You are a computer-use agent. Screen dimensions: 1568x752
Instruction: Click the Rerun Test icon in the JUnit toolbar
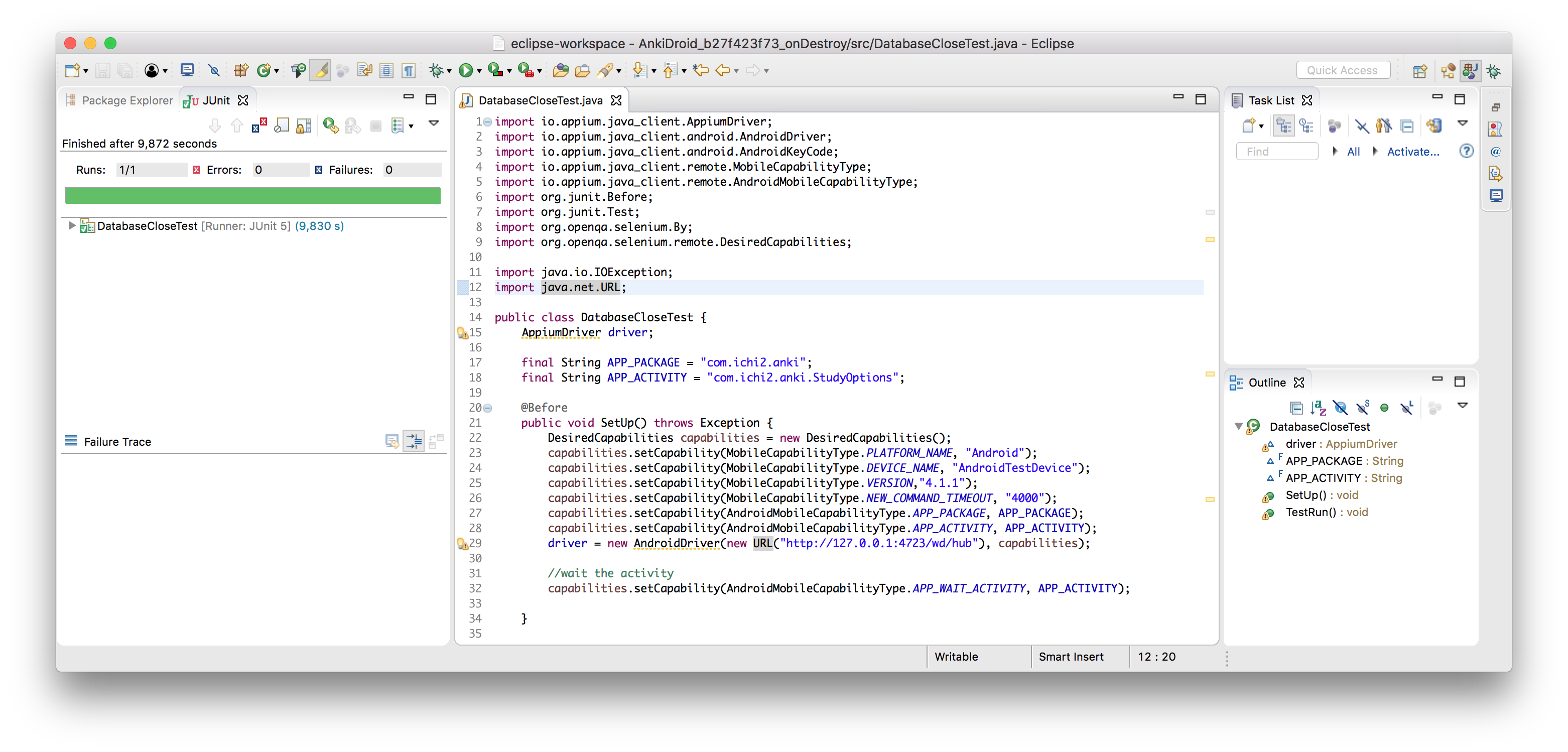(330, 126)
